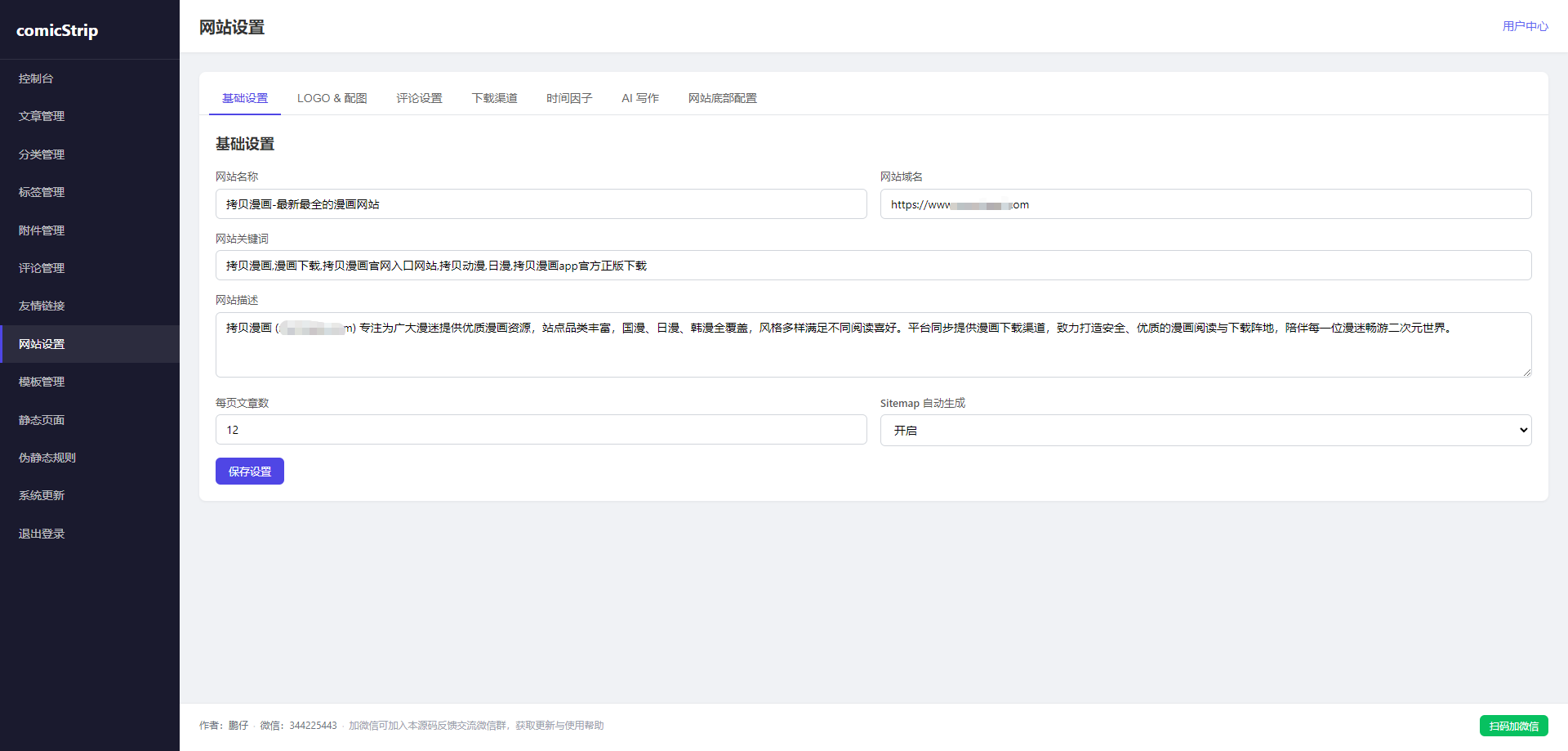
Task: Open the Sitemap 自动生成 dropdown
Action: [x=1205, y=431]
